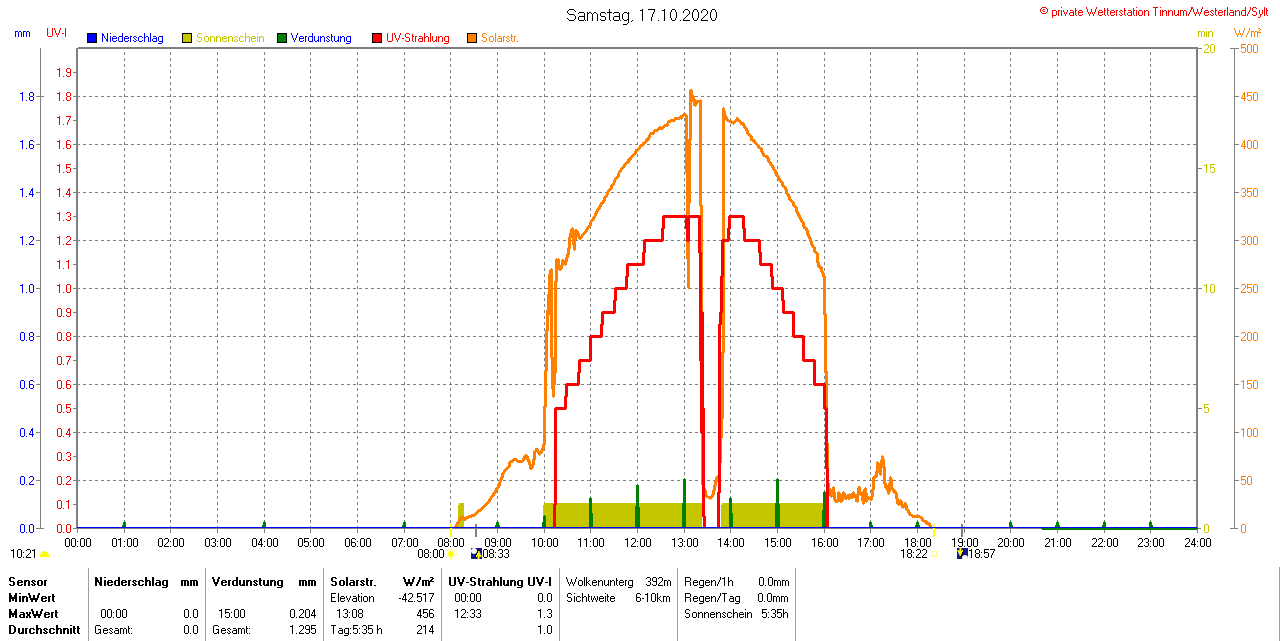Click the yellow Sonnenschein legend swatch

click(x=187, y=38)
